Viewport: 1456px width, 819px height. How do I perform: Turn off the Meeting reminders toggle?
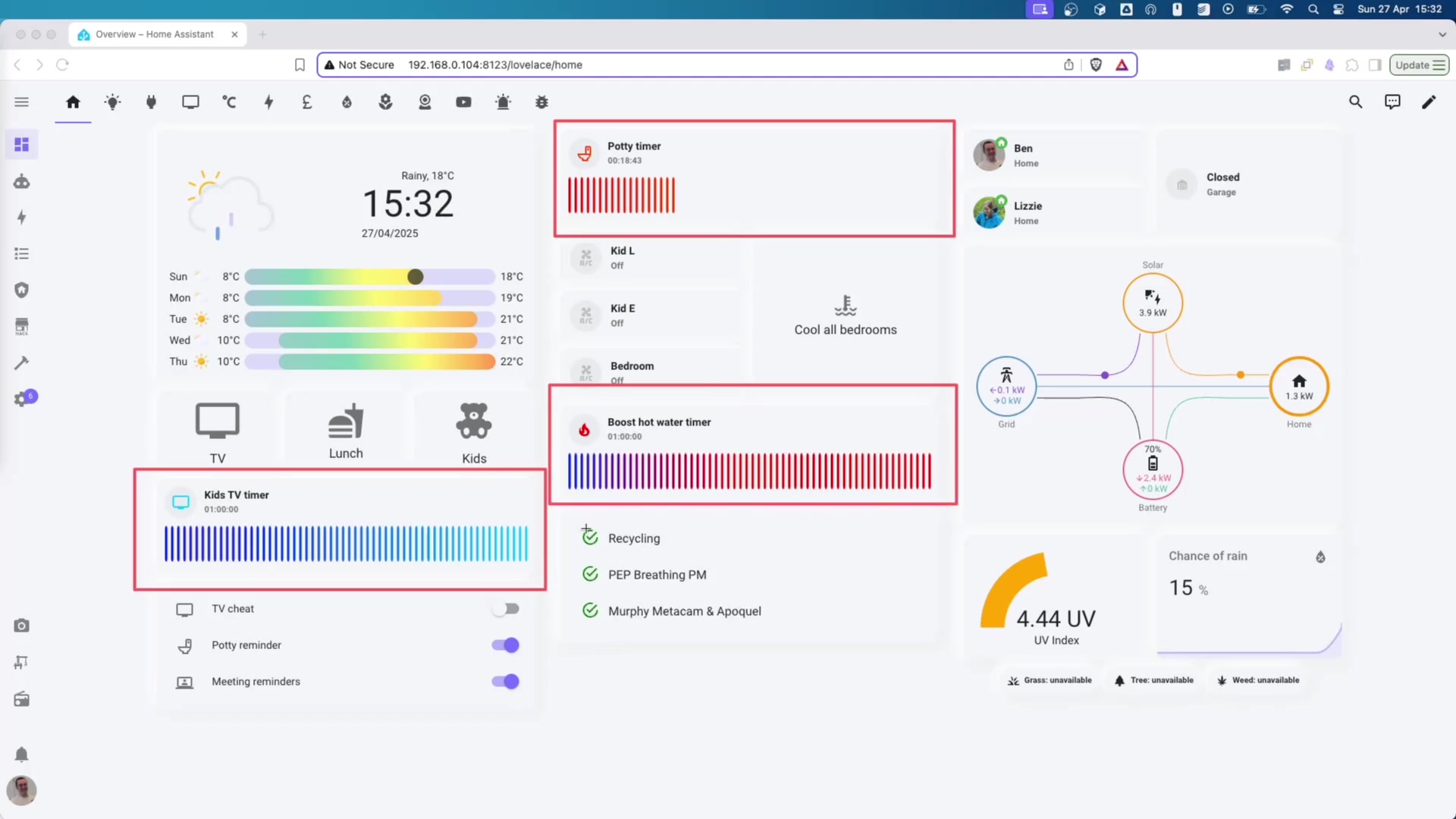tap(505, 682)
